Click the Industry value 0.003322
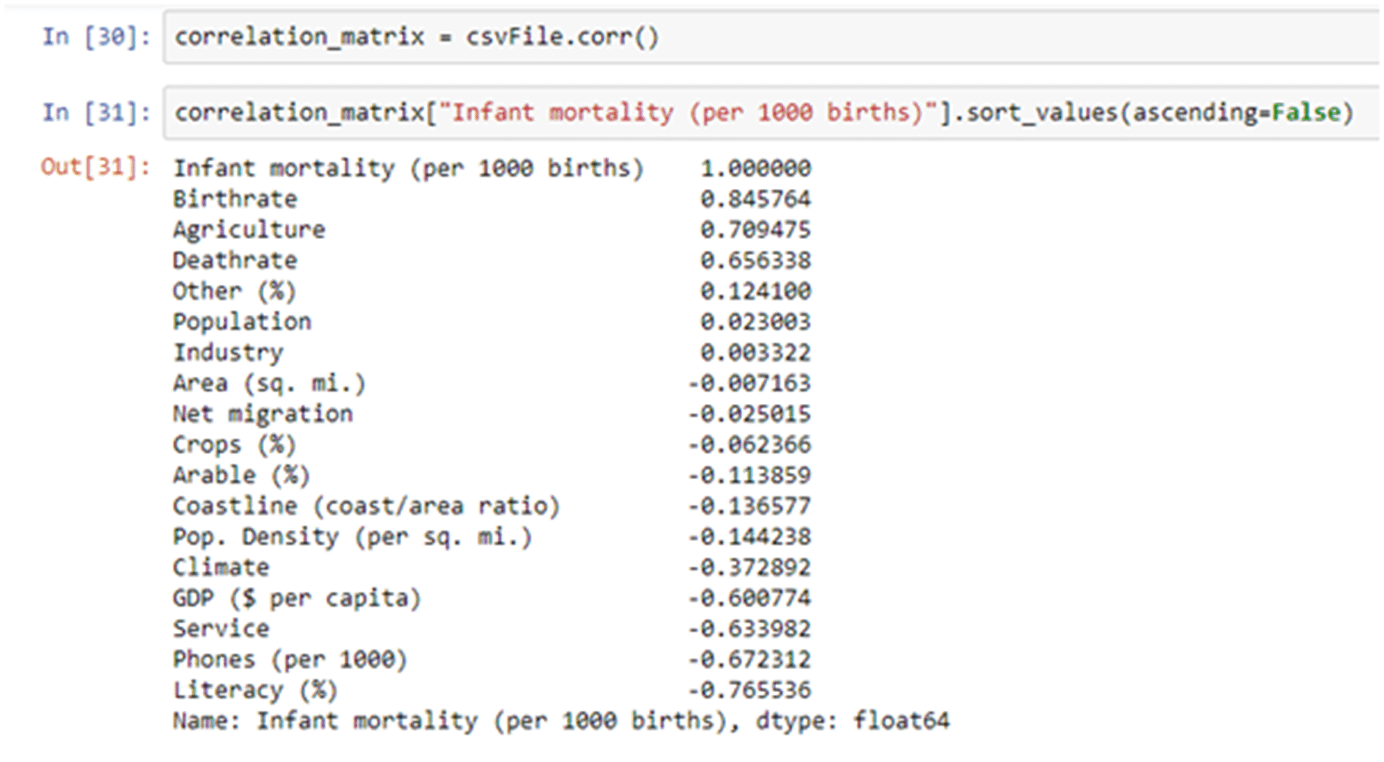1384x762 pixels. click(755, 353)
